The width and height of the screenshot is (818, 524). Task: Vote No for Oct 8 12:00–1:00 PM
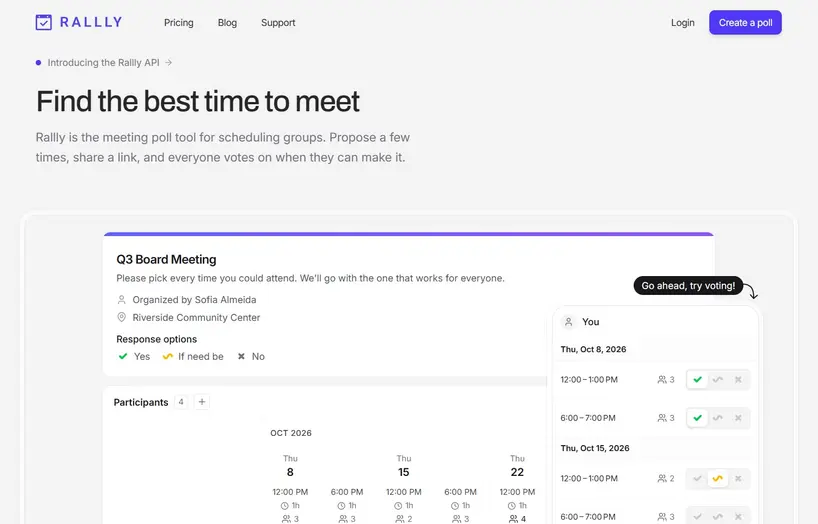click(x=738, y=379)
